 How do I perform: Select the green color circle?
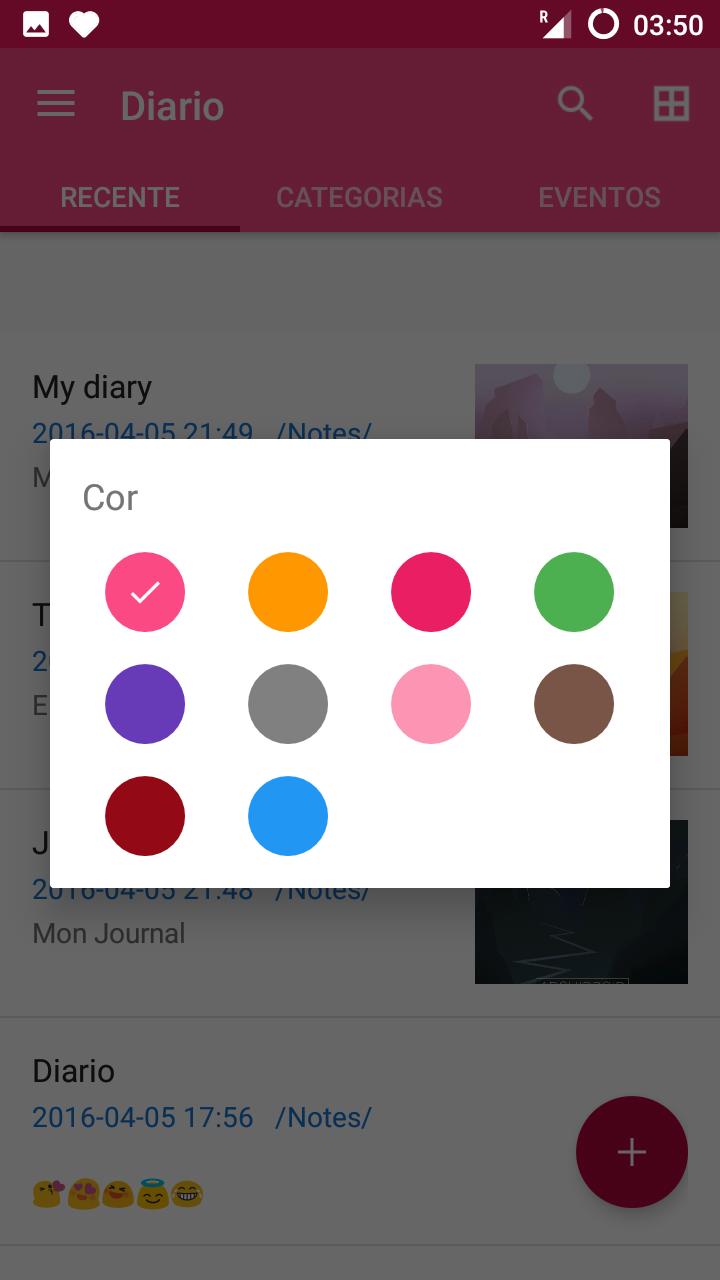click(574, 592)
